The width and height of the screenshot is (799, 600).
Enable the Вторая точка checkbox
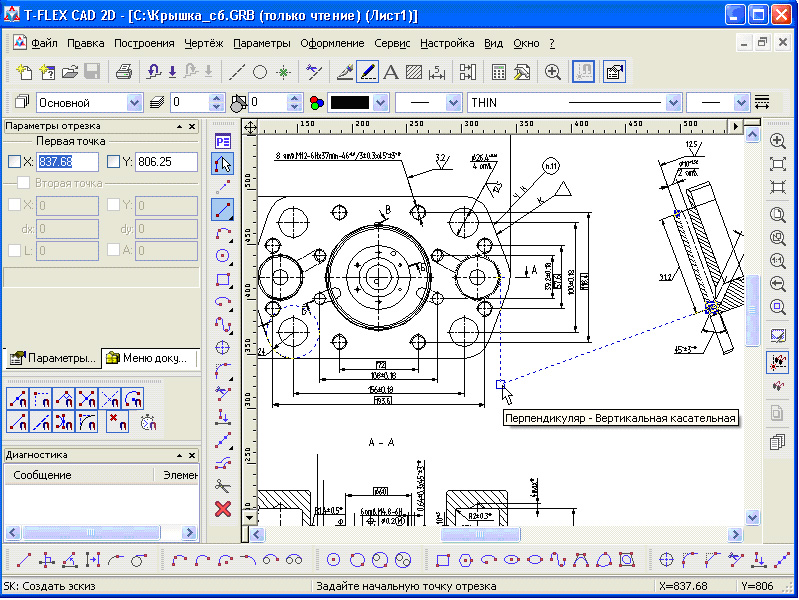(23, 182)
